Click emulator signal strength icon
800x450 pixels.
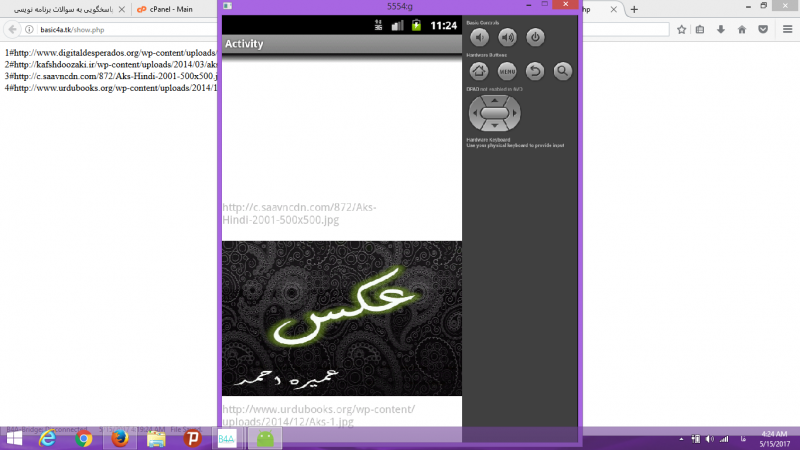tap(397, 25)
